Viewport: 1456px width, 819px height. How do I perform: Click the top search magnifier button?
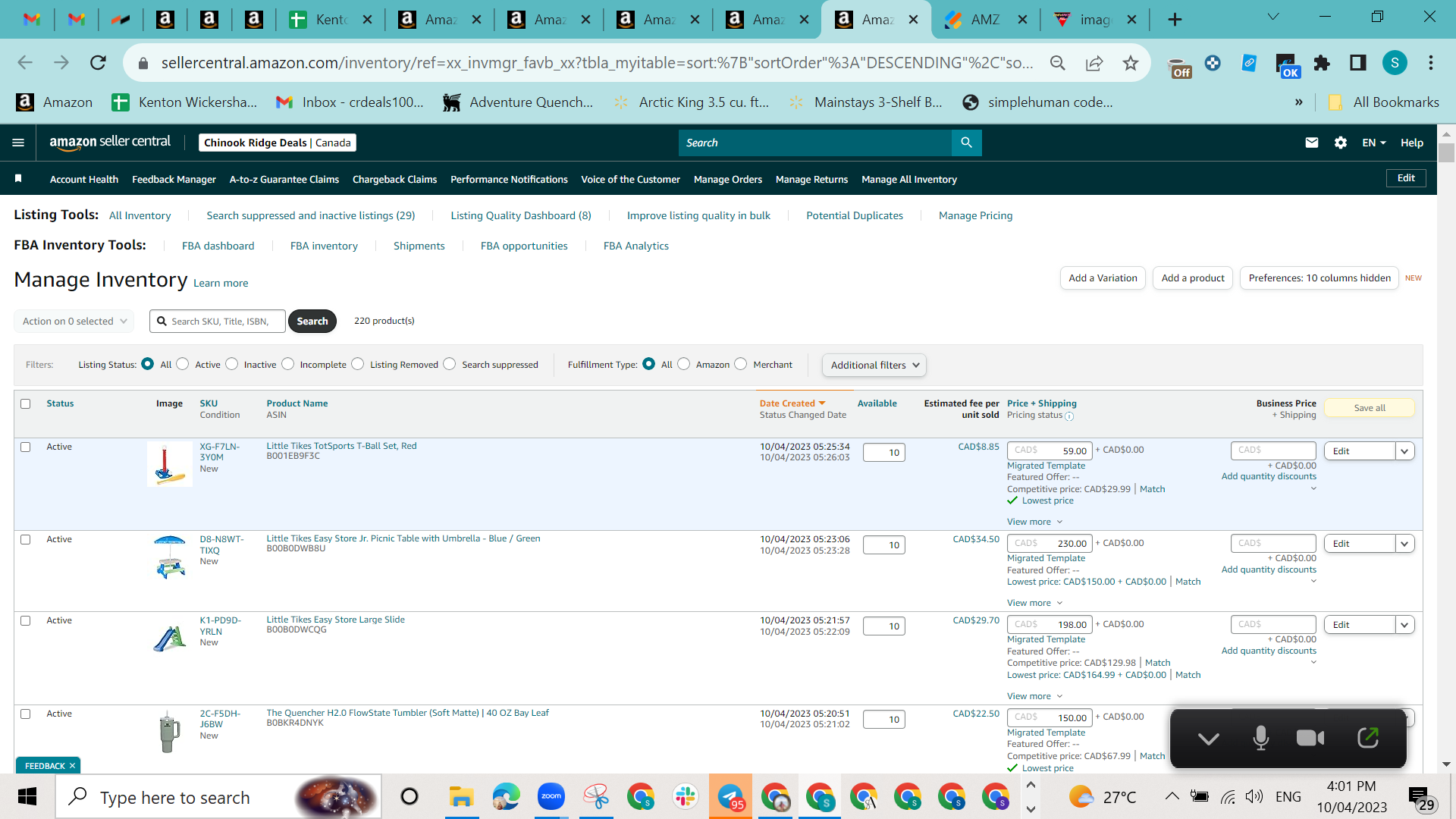click(966, 143)
